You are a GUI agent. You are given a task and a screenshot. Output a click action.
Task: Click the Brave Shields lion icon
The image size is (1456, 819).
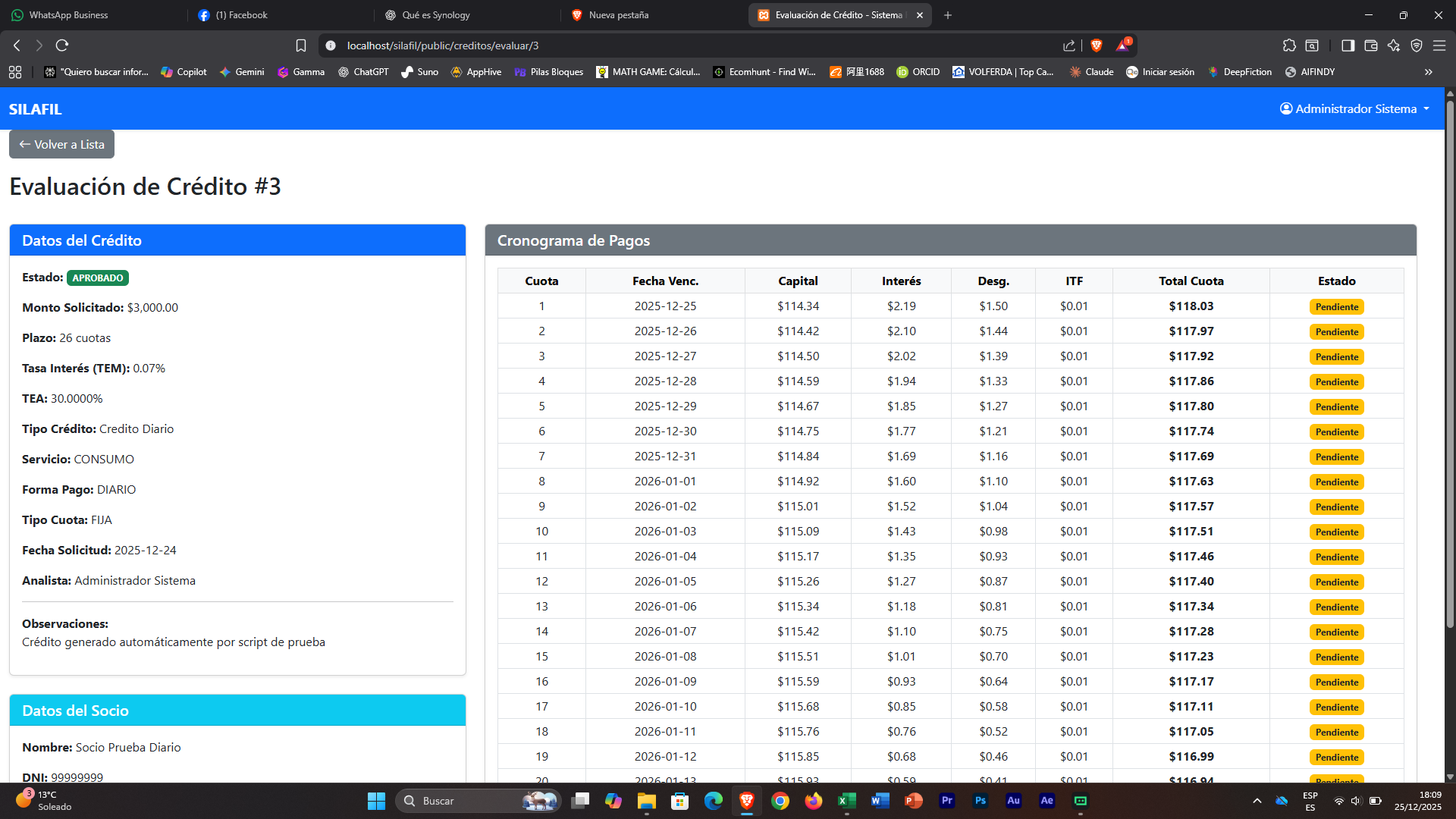point(1096,45)
